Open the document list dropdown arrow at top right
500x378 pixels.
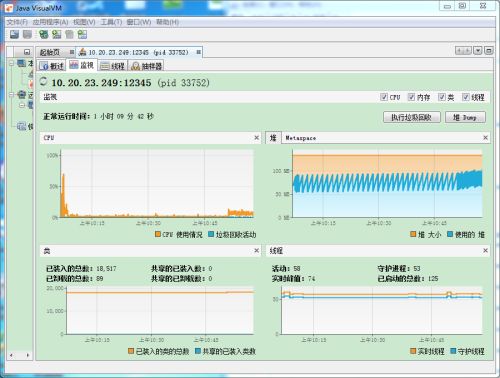(x=478, y=51)
